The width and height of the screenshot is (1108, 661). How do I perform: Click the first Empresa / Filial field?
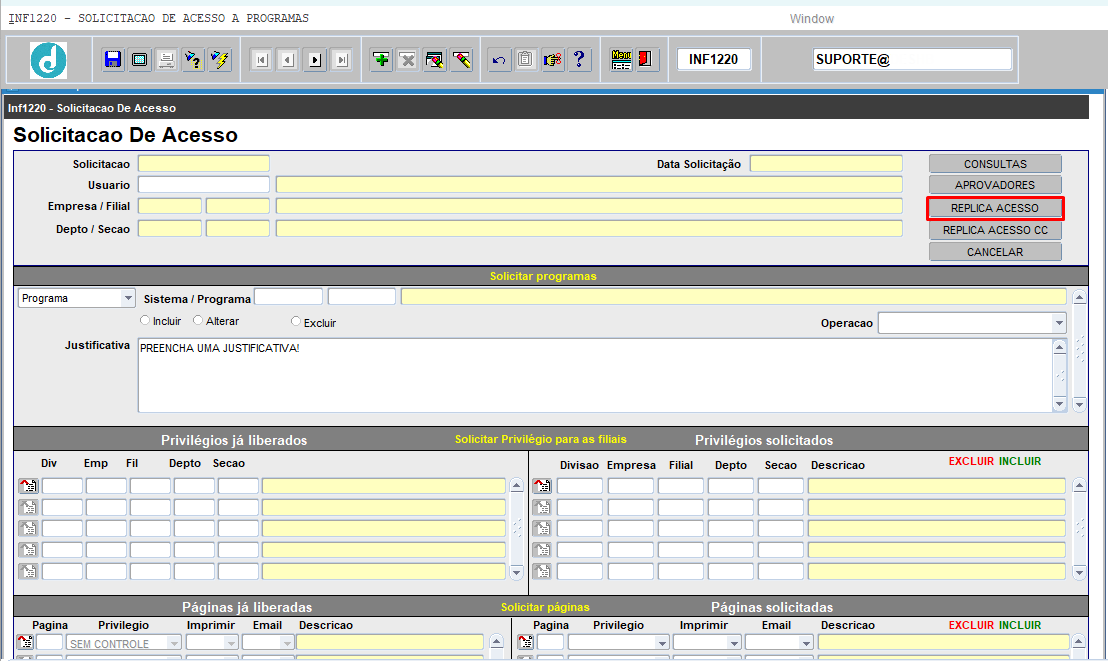click(170, 206)
